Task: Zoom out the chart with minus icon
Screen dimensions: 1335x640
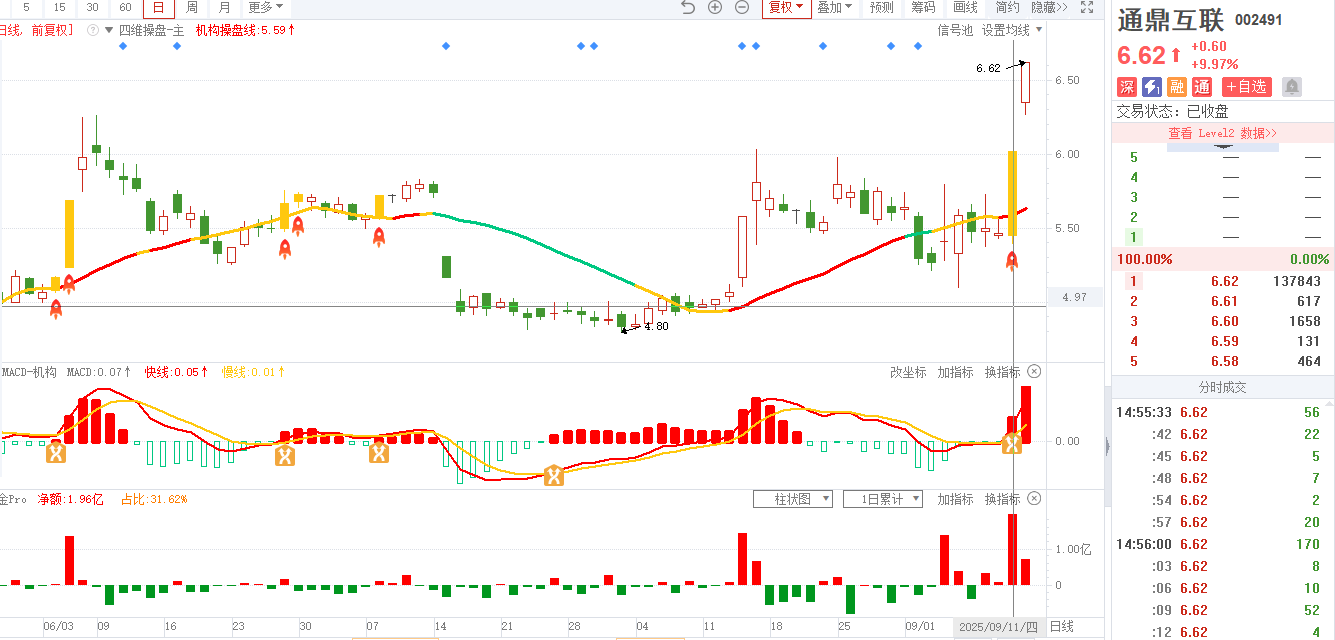Action: click(x=742, y=7)
